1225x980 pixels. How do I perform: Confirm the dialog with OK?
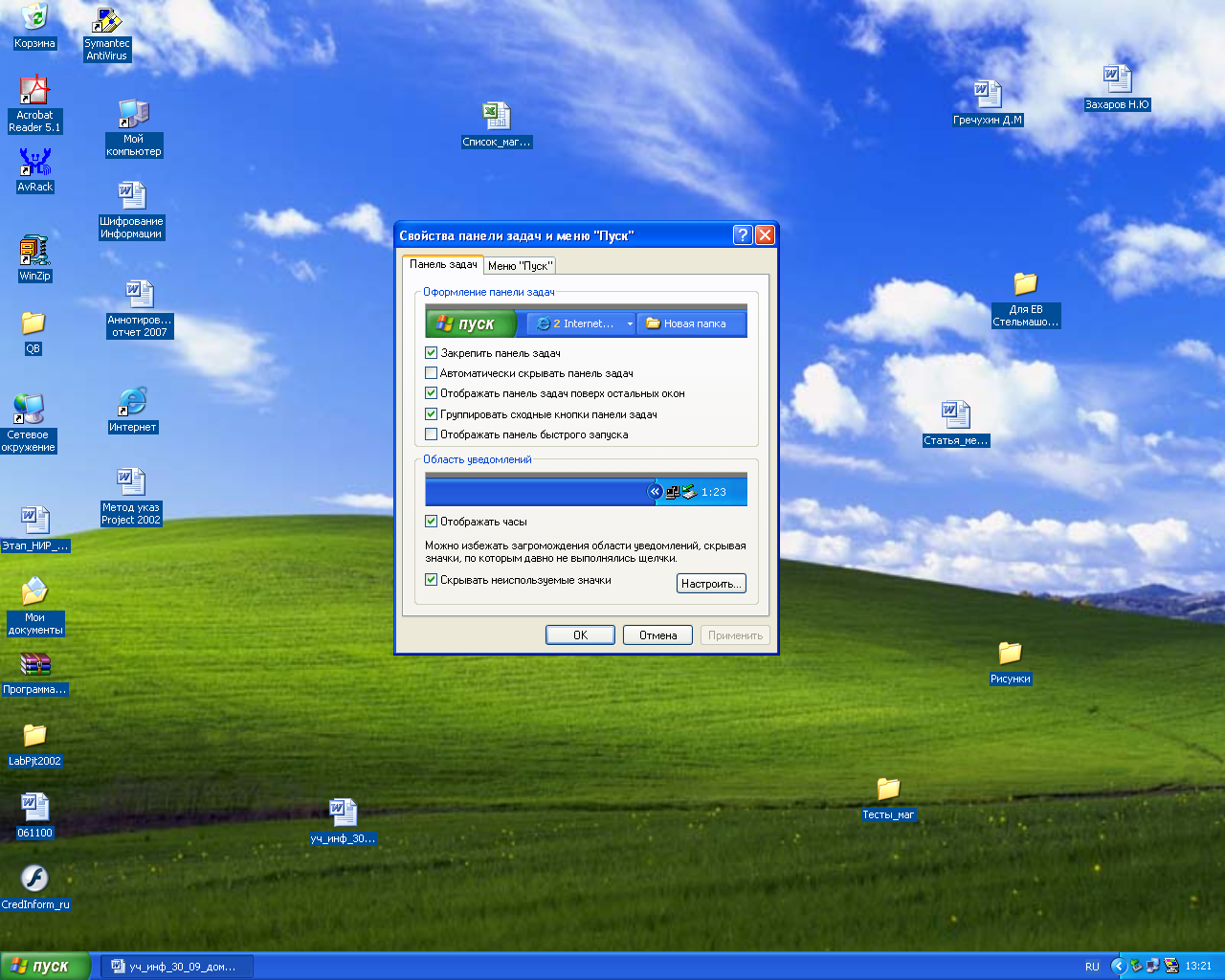(x=580, y=635)
